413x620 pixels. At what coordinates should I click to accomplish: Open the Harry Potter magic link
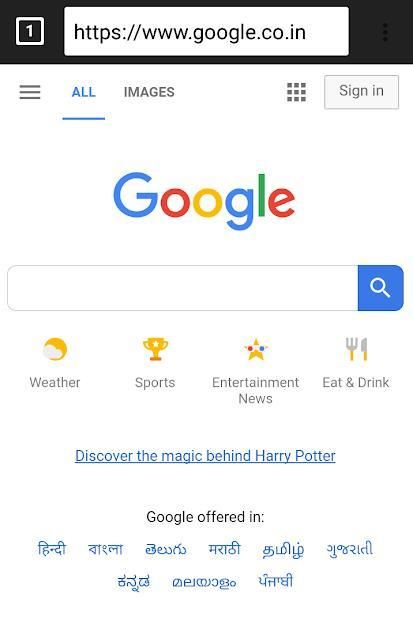pyautogui.click(x=205, y=456)
